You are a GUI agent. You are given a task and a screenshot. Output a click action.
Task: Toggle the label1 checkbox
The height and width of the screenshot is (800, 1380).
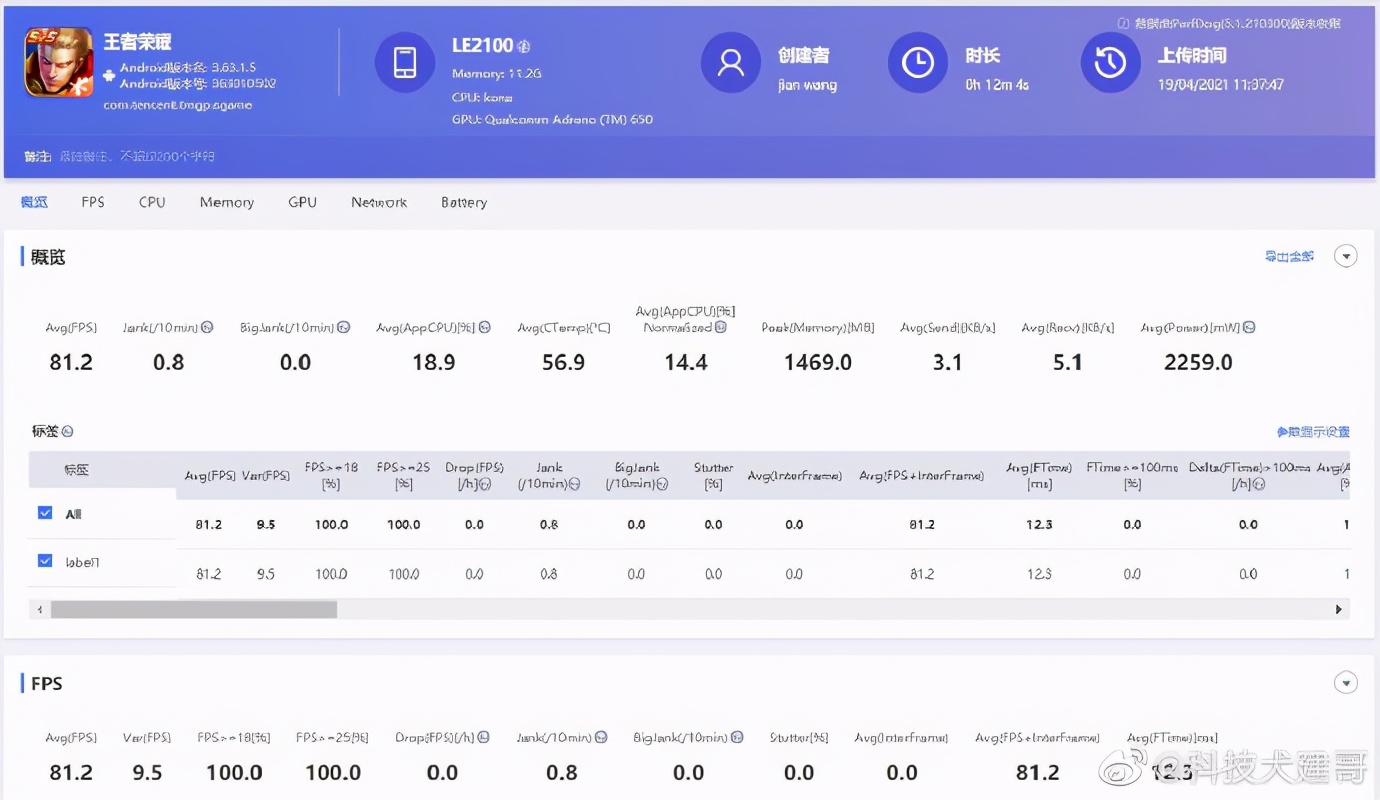(x=45, y=561)
